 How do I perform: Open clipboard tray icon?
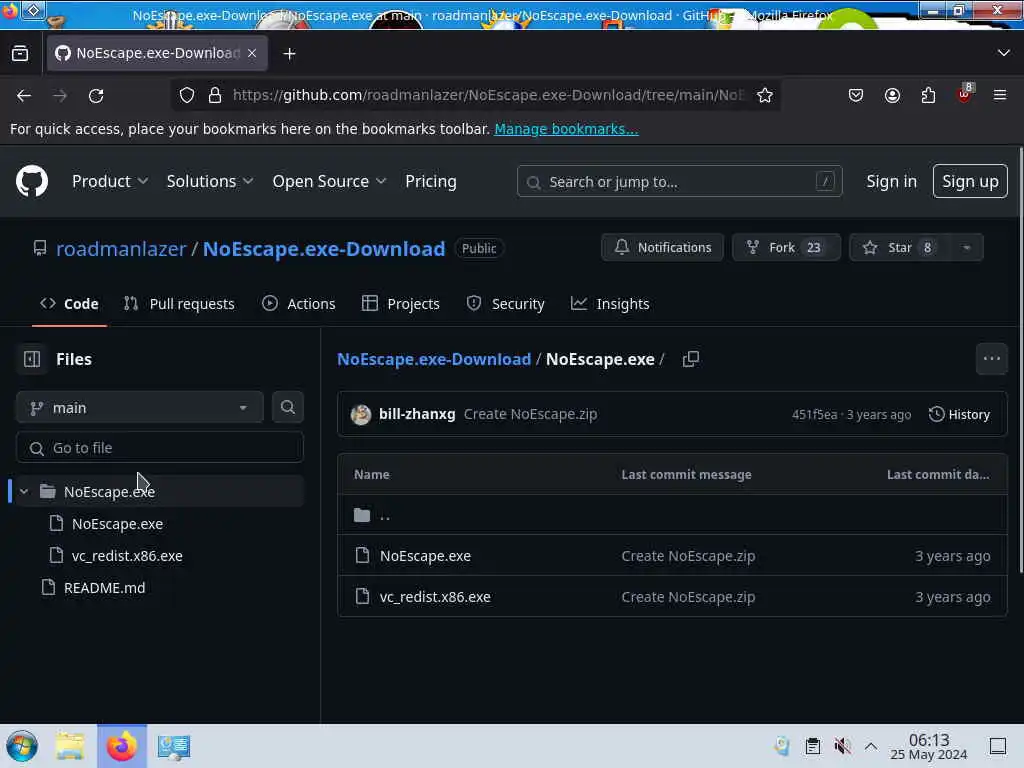pyautogui.click(x=812, y=746)
